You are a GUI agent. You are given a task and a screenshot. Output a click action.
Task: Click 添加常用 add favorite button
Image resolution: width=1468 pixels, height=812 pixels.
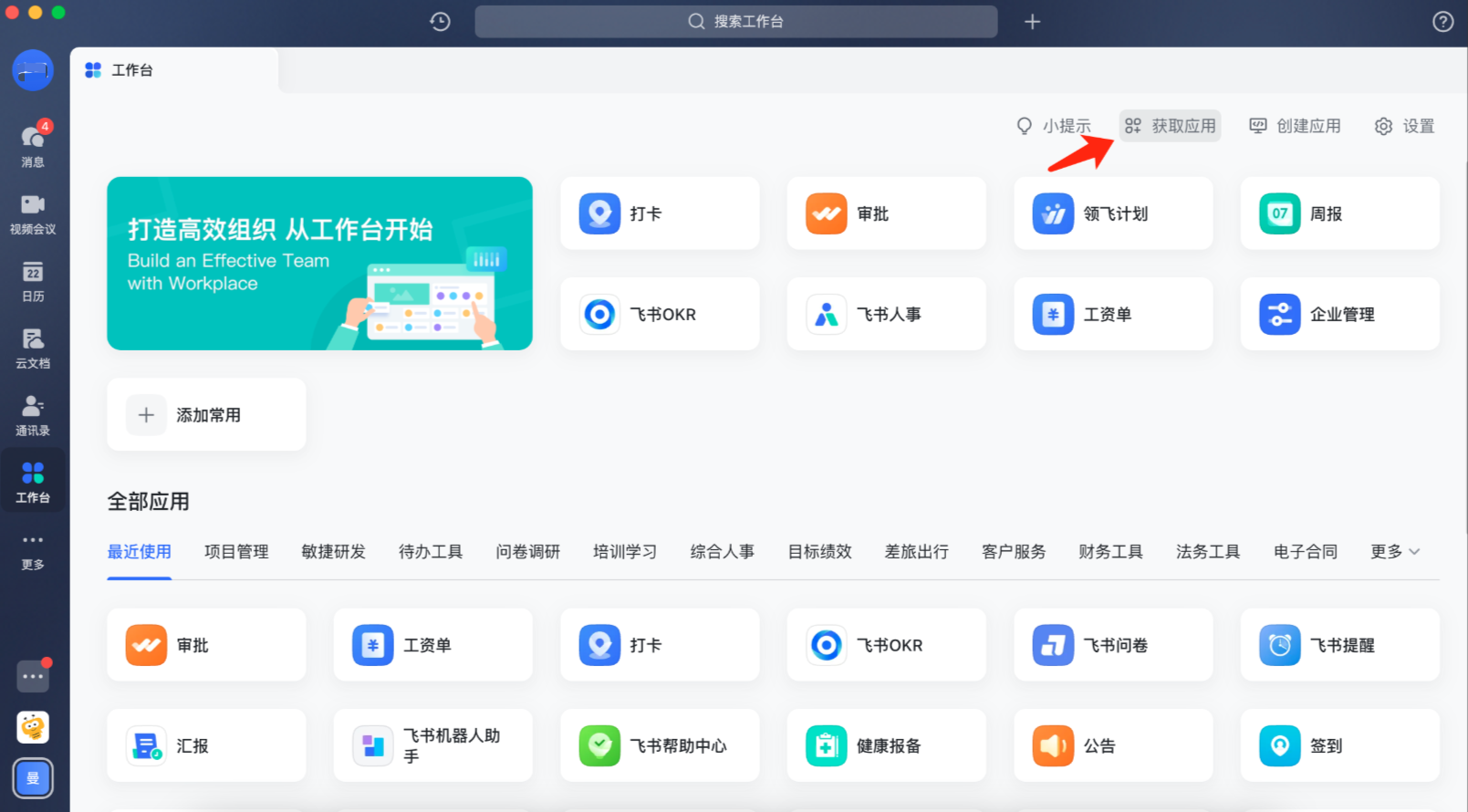(x=206, y=415)
